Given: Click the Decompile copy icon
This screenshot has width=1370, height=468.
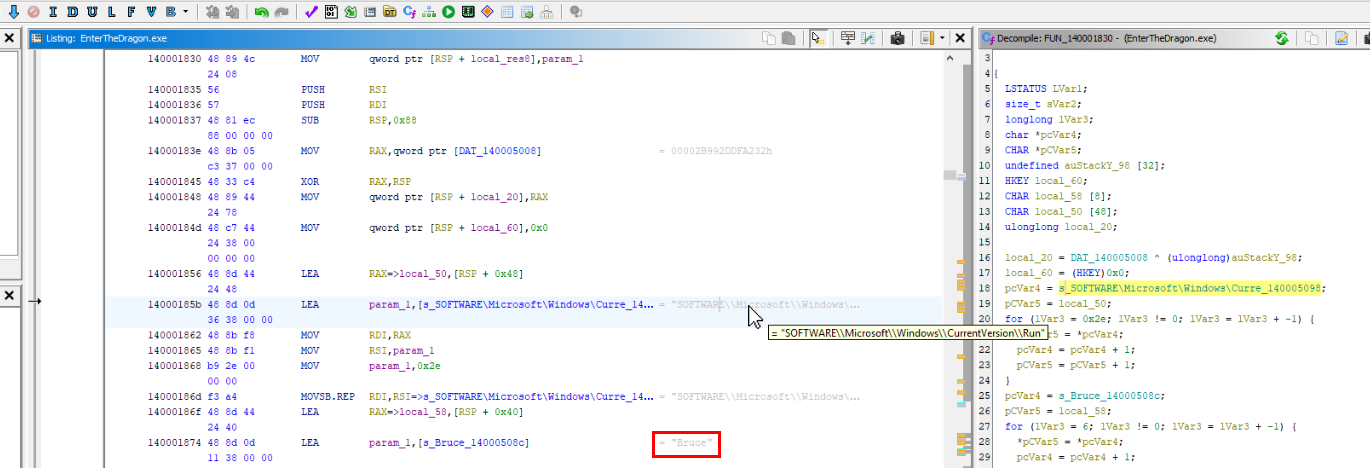Looking at the screenshot, I should 1313,38.
